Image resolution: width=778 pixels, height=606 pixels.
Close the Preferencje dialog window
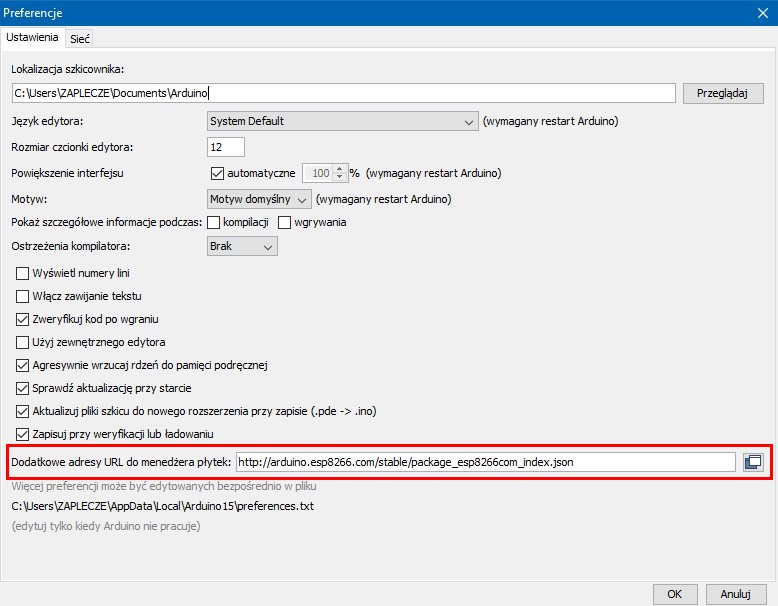pos(763,13)
